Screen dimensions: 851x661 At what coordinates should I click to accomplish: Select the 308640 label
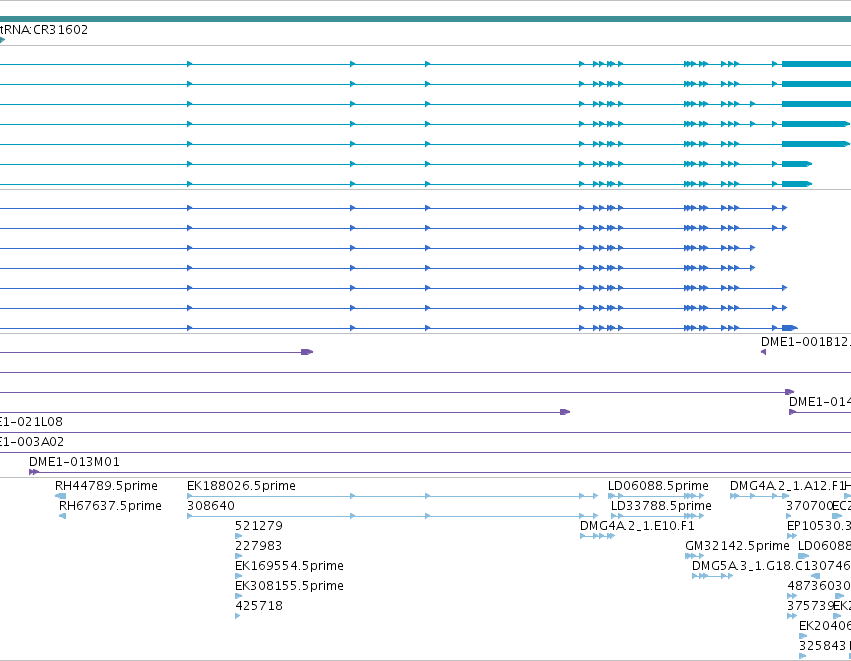click(x=211, y=506)
